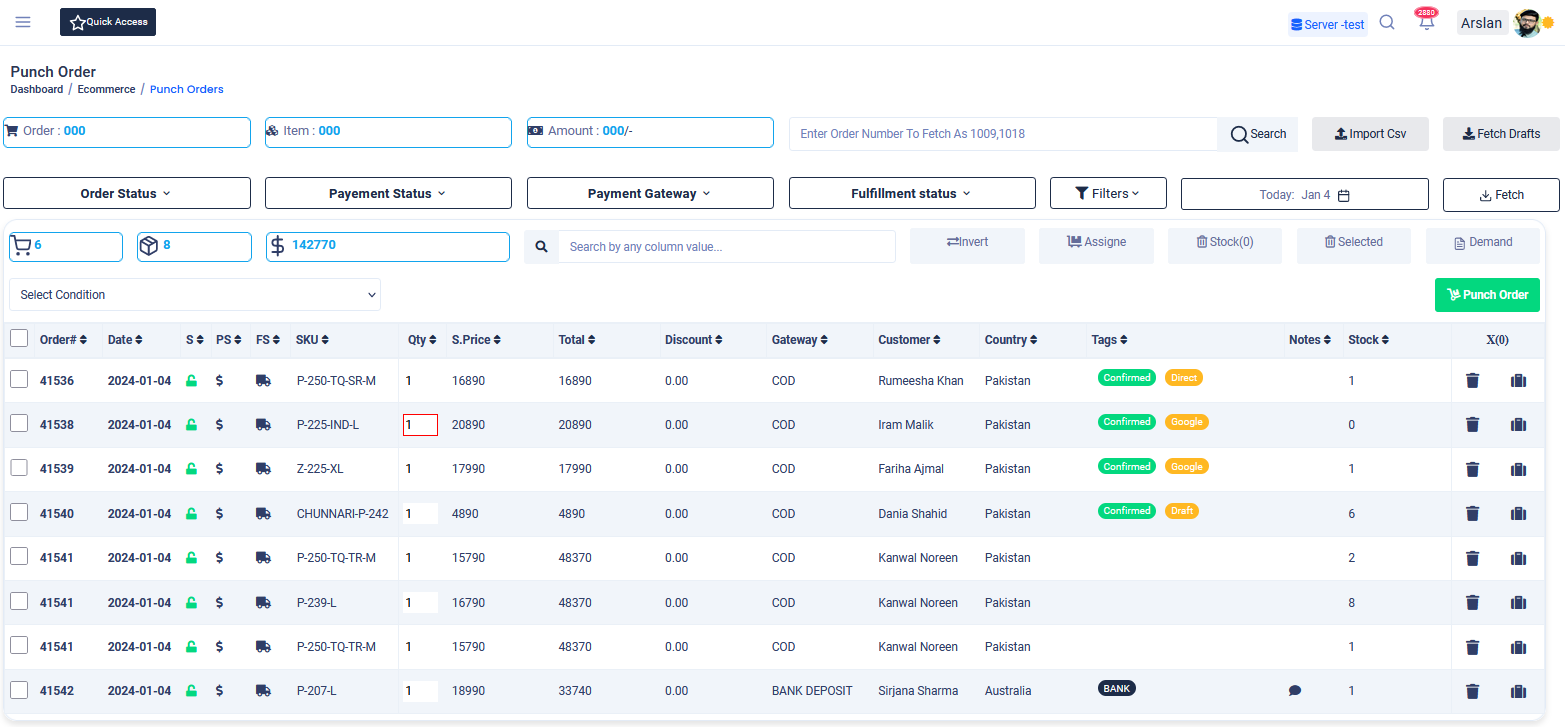Screen dimensions: 1565x727
Task: Select the checkbox for order 41542
Action: 19,690
